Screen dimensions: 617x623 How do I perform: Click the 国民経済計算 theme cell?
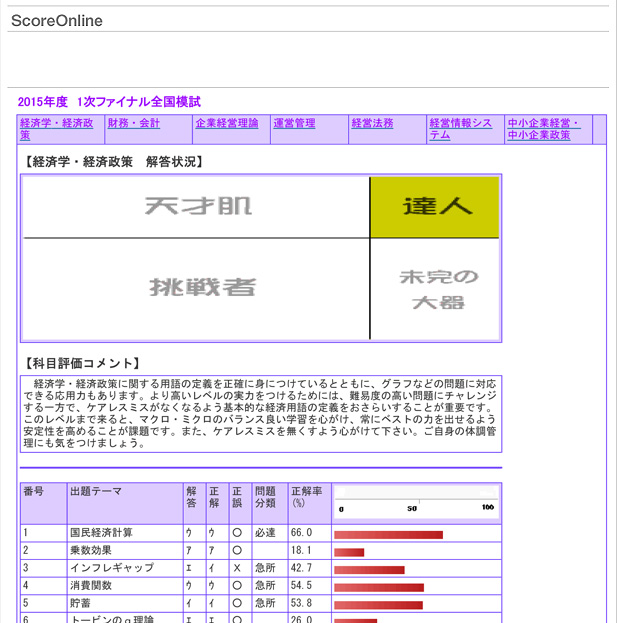pyautogui.click(x=125, y=533)
